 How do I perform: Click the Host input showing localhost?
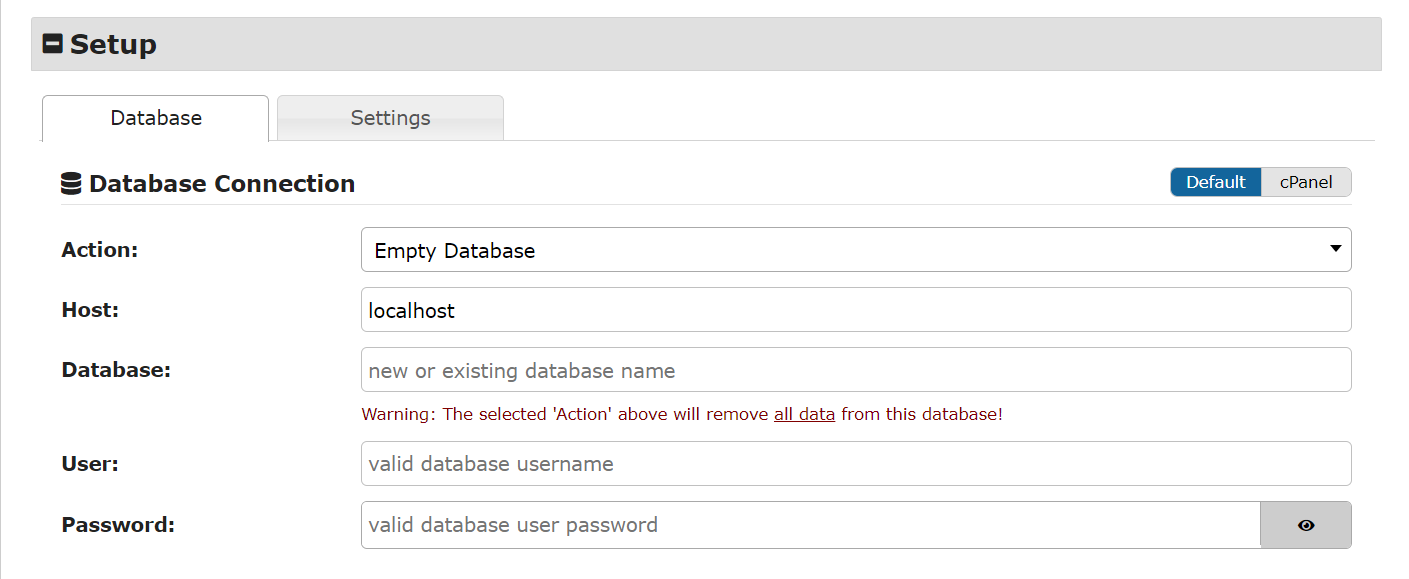pyautogui.click(x=855, y=309)
